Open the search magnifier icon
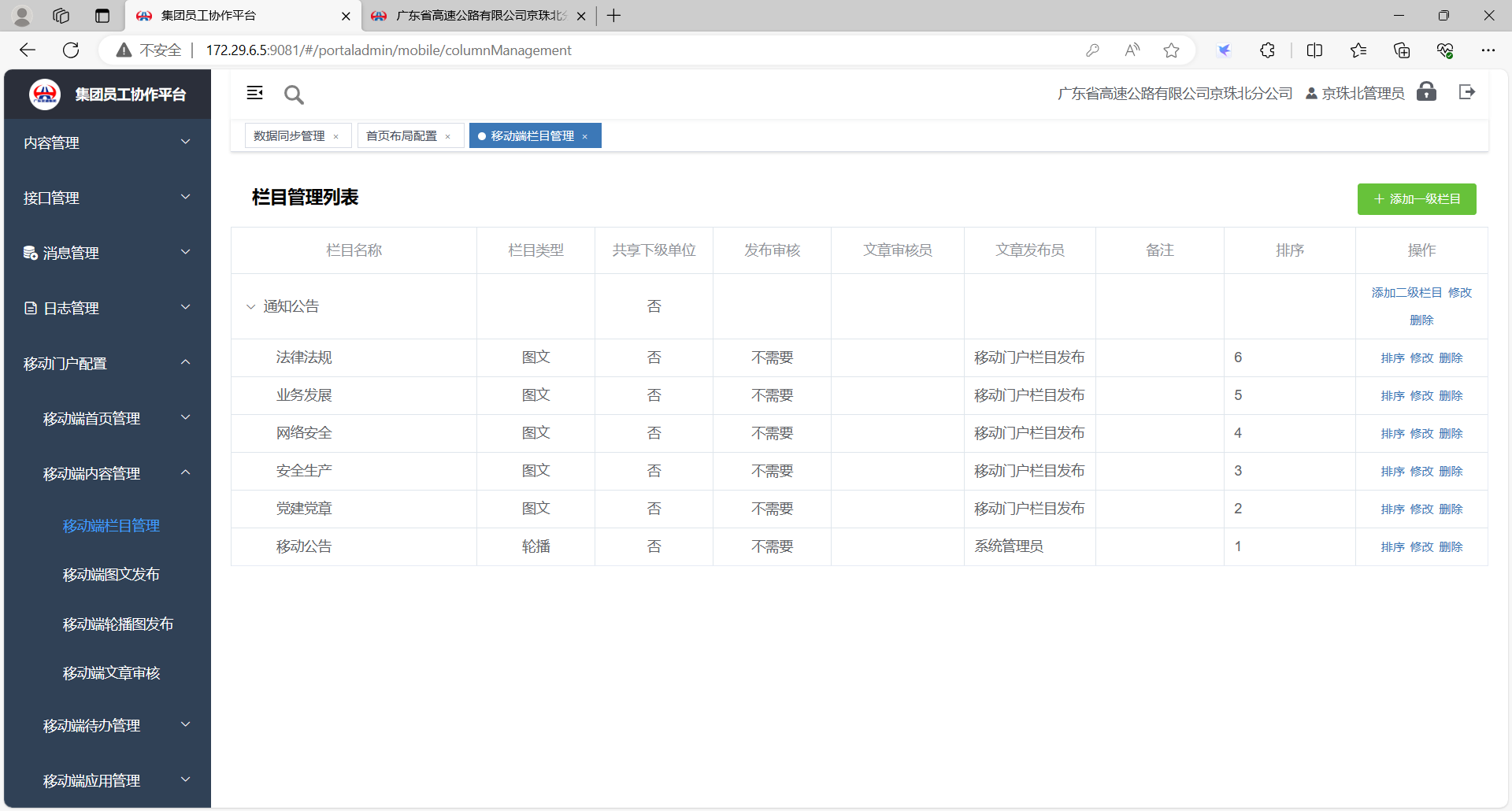The width and height of the screenshot is (1512, 811). [294, 95]
